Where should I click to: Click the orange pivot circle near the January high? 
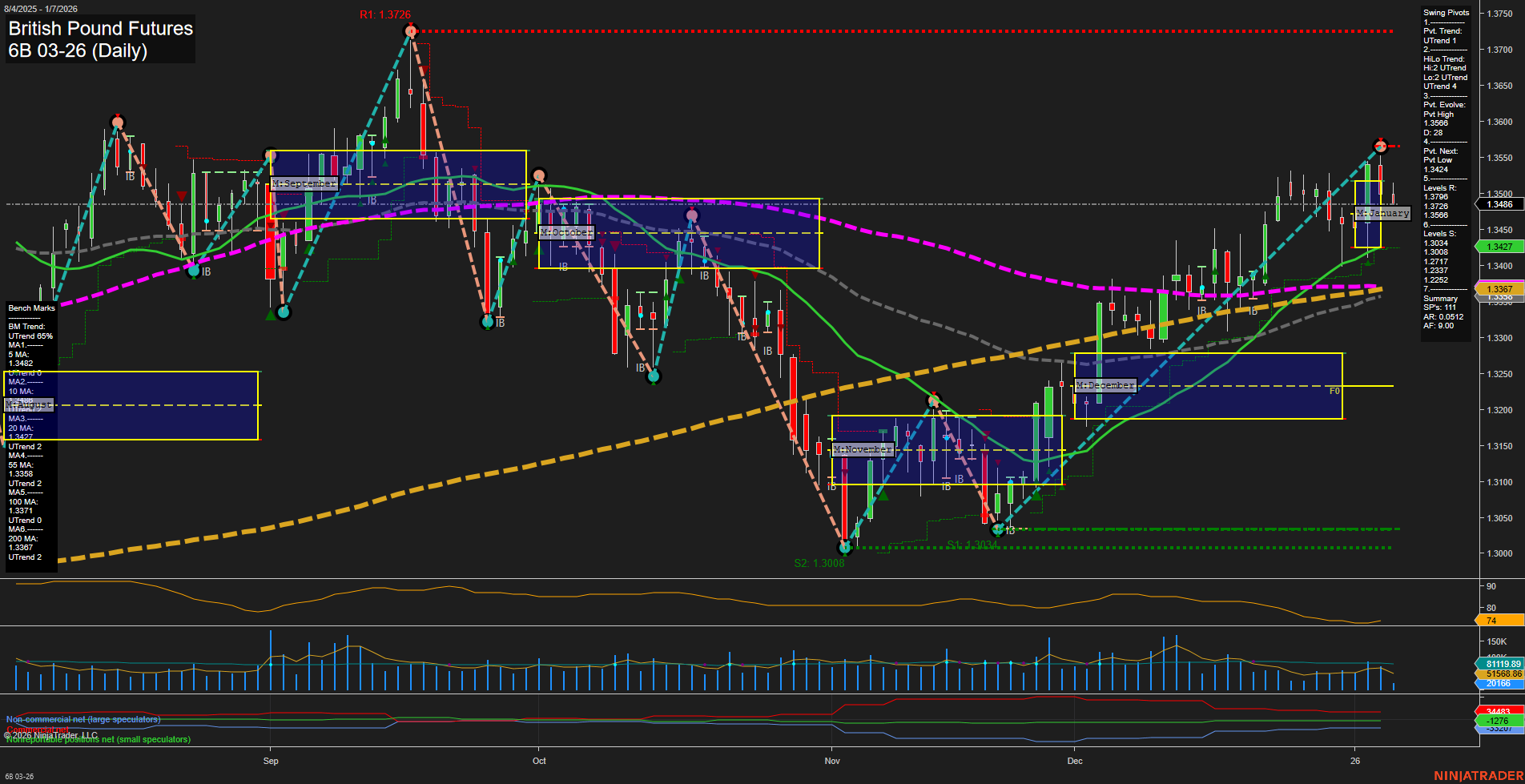click(x=1381, y=147)
